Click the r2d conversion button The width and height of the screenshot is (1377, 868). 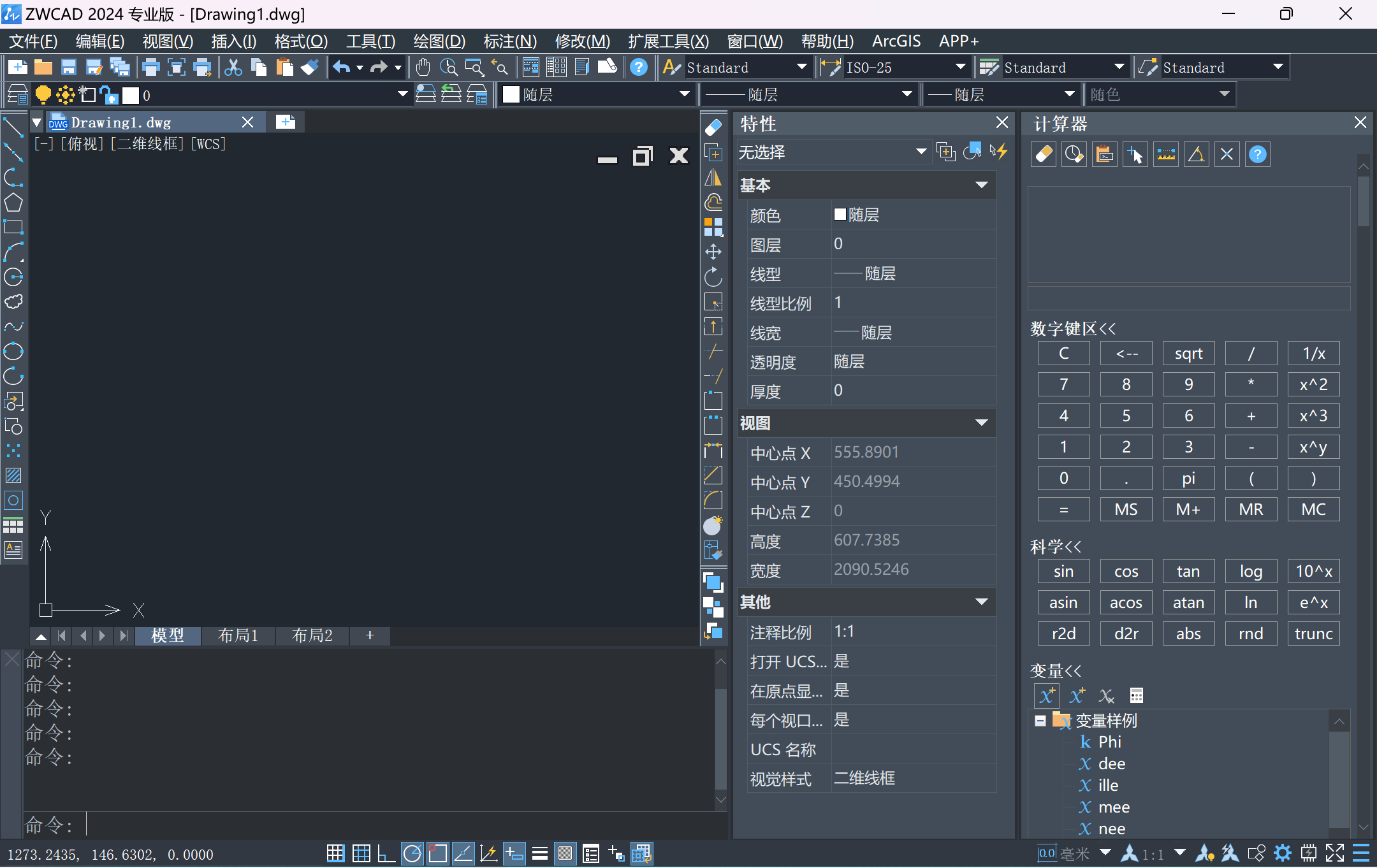click(x=1063, y=634)
